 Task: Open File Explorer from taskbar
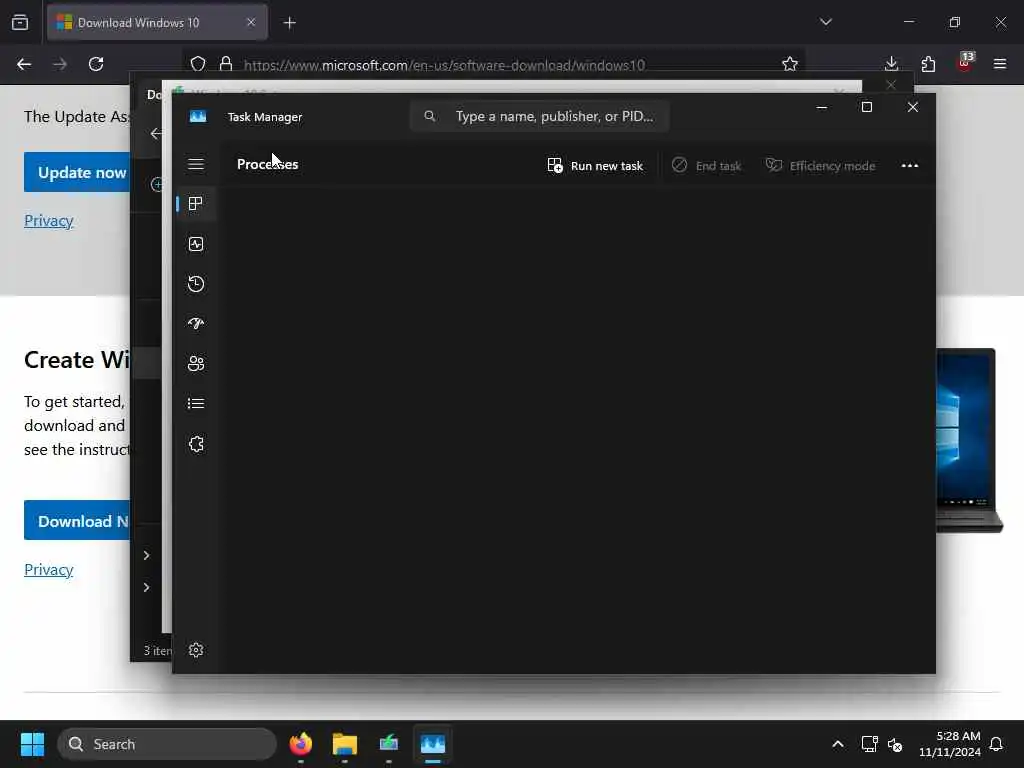[345, 744]
